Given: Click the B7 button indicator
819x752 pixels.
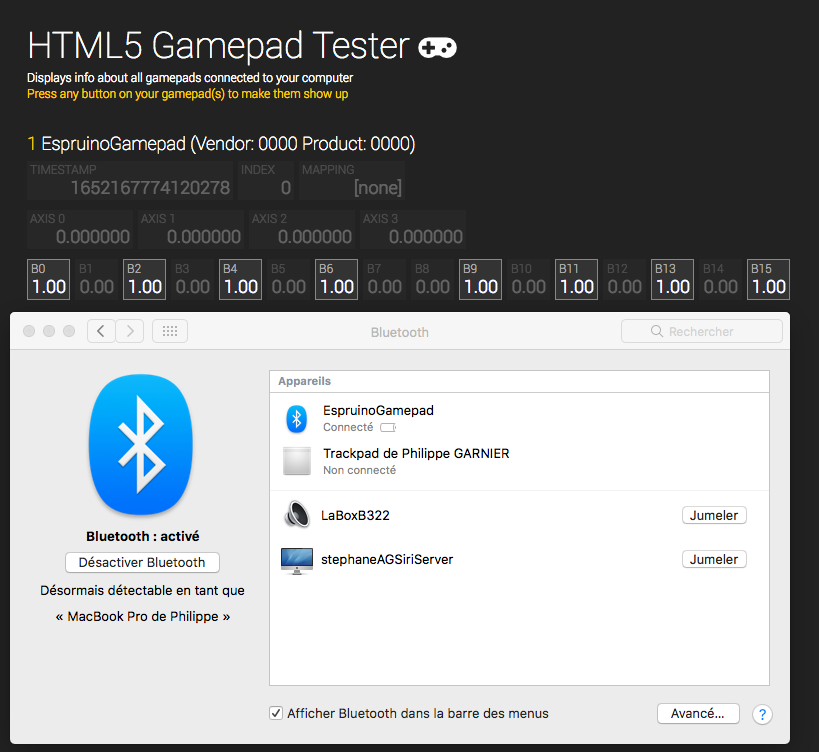Looking at the screenshot, I should click(x=384, y=279).
